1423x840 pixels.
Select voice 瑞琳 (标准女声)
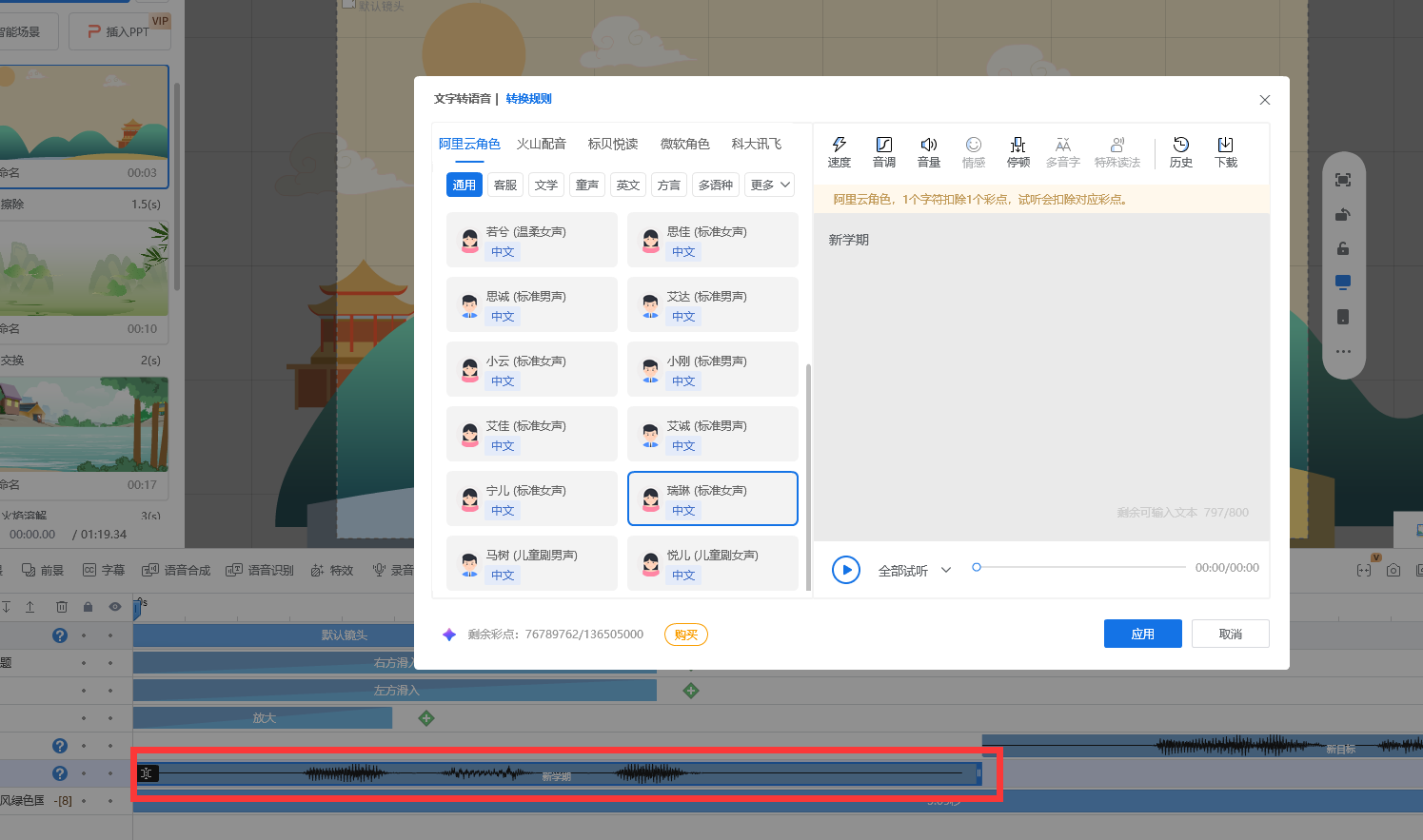(712, 498)
